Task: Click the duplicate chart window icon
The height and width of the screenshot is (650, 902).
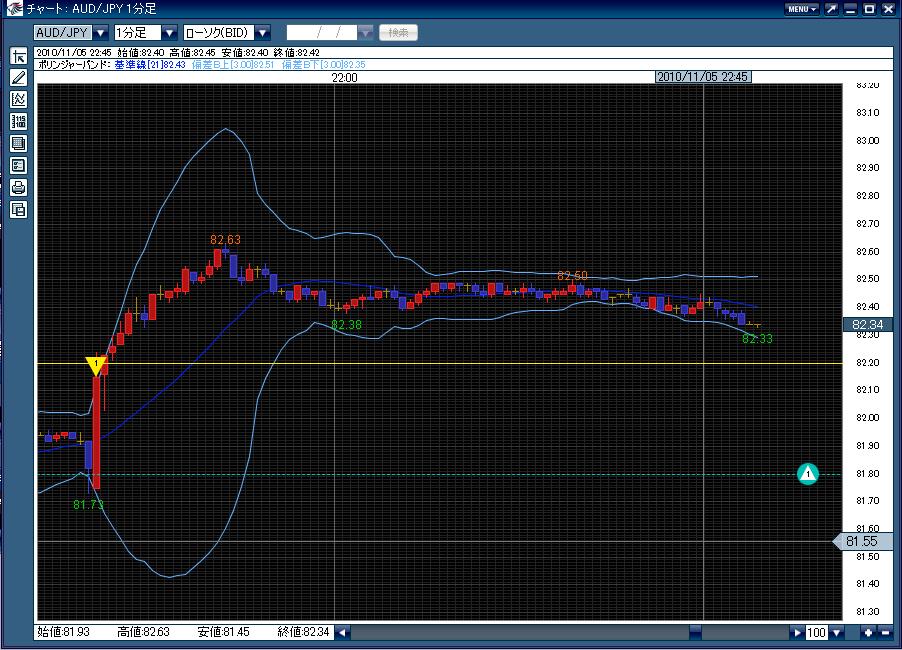Action: pyautogui.click(x=18, y=209)
